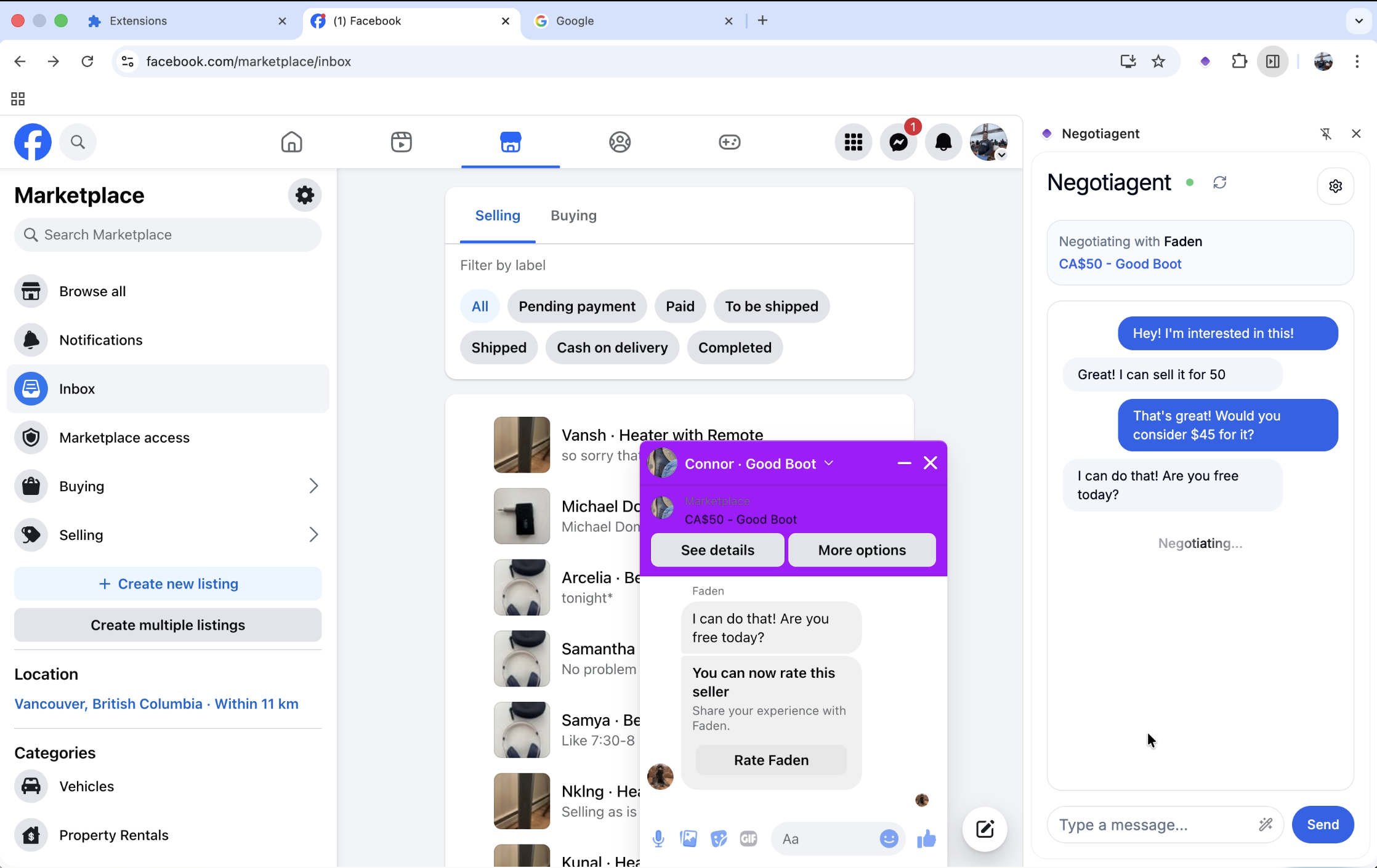This screenshot has height=868, width=1377.
Task: Click the Rate Faden button
Action: [x=771, y=760]
